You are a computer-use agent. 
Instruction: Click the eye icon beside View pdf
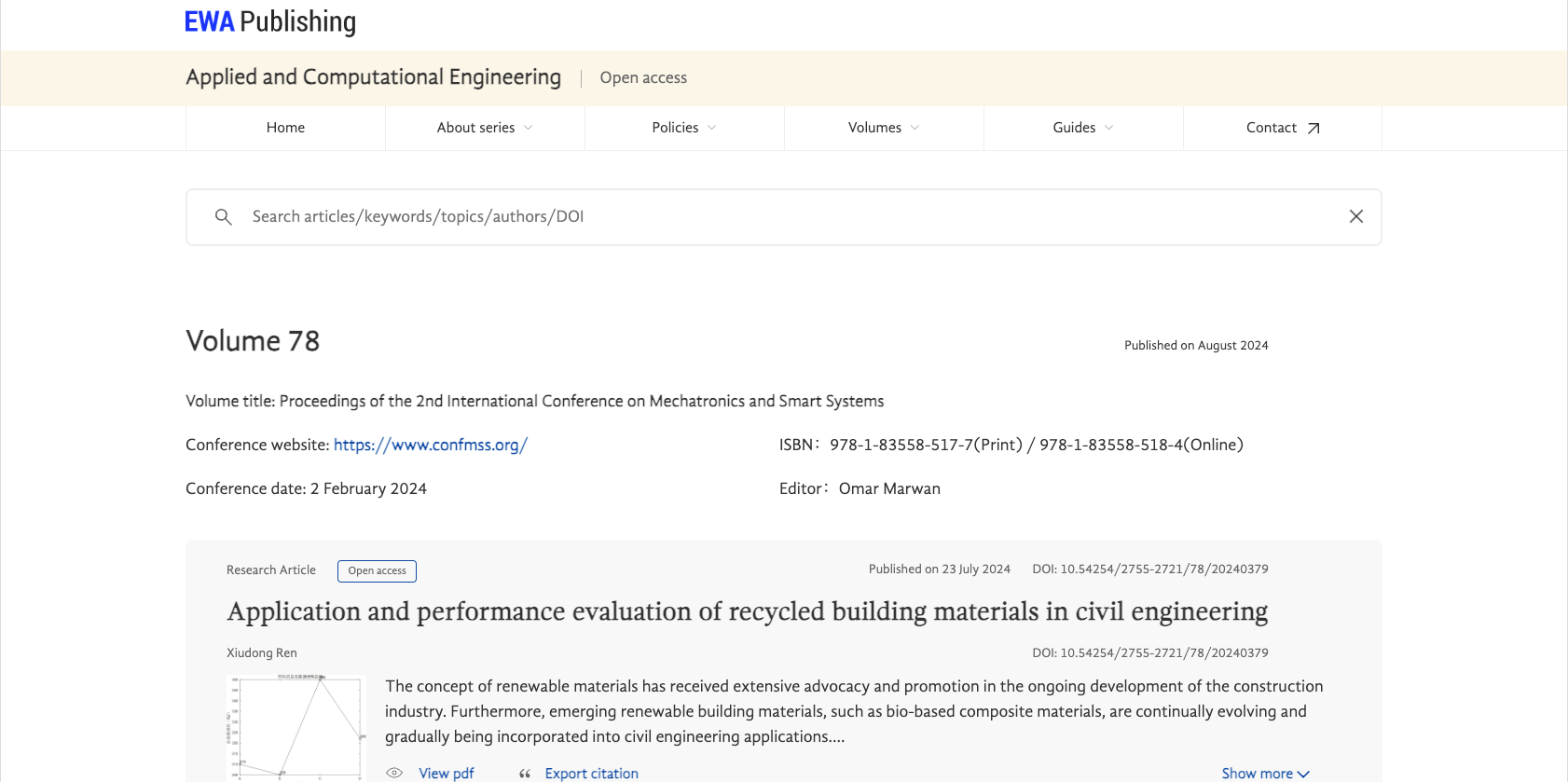pos(394,773)
